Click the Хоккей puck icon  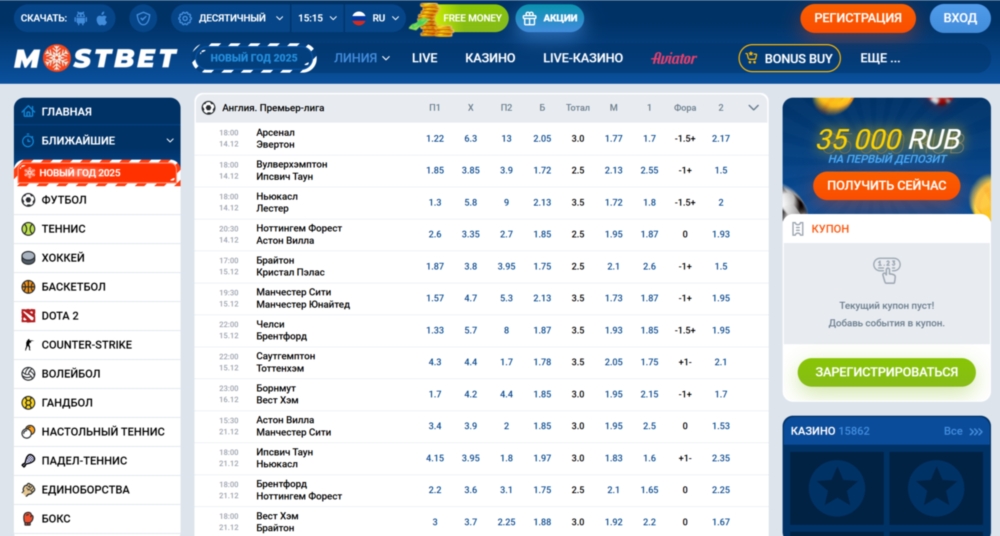click(x=28, y=258)
